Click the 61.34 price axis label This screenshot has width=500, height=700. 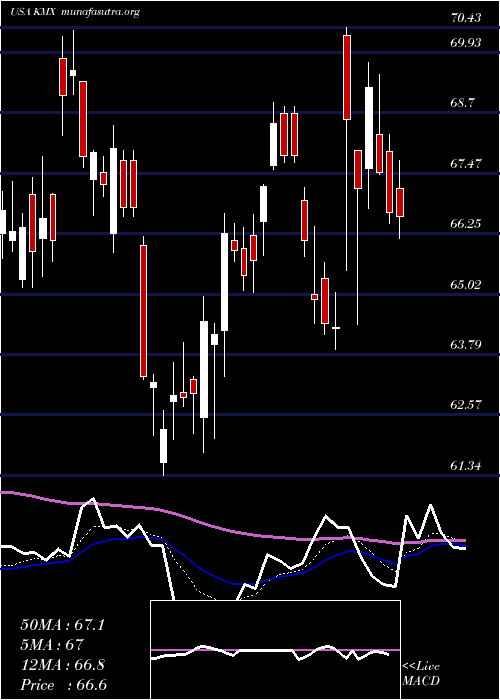466,466
